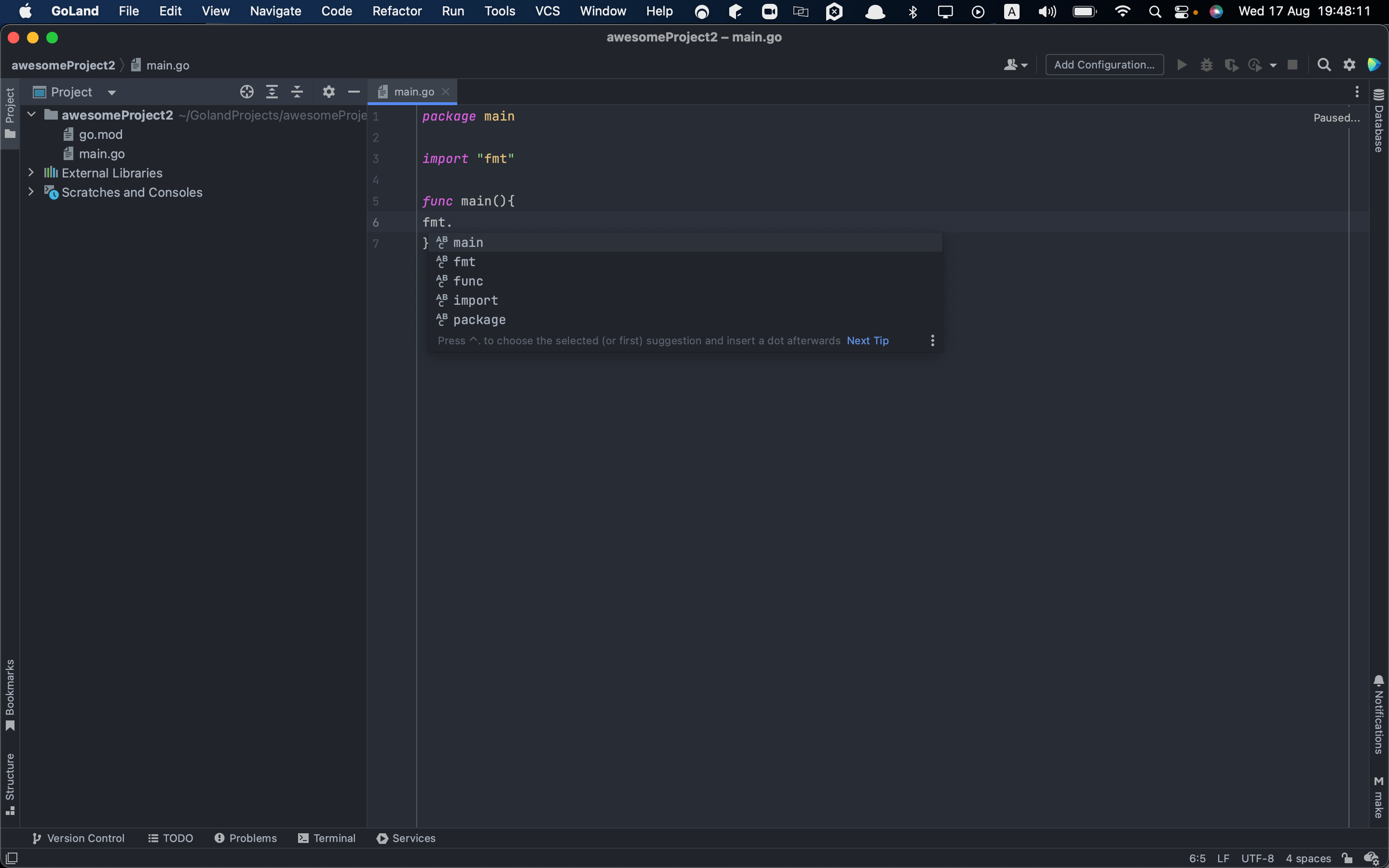Toggle the Structure tool window

10,783
